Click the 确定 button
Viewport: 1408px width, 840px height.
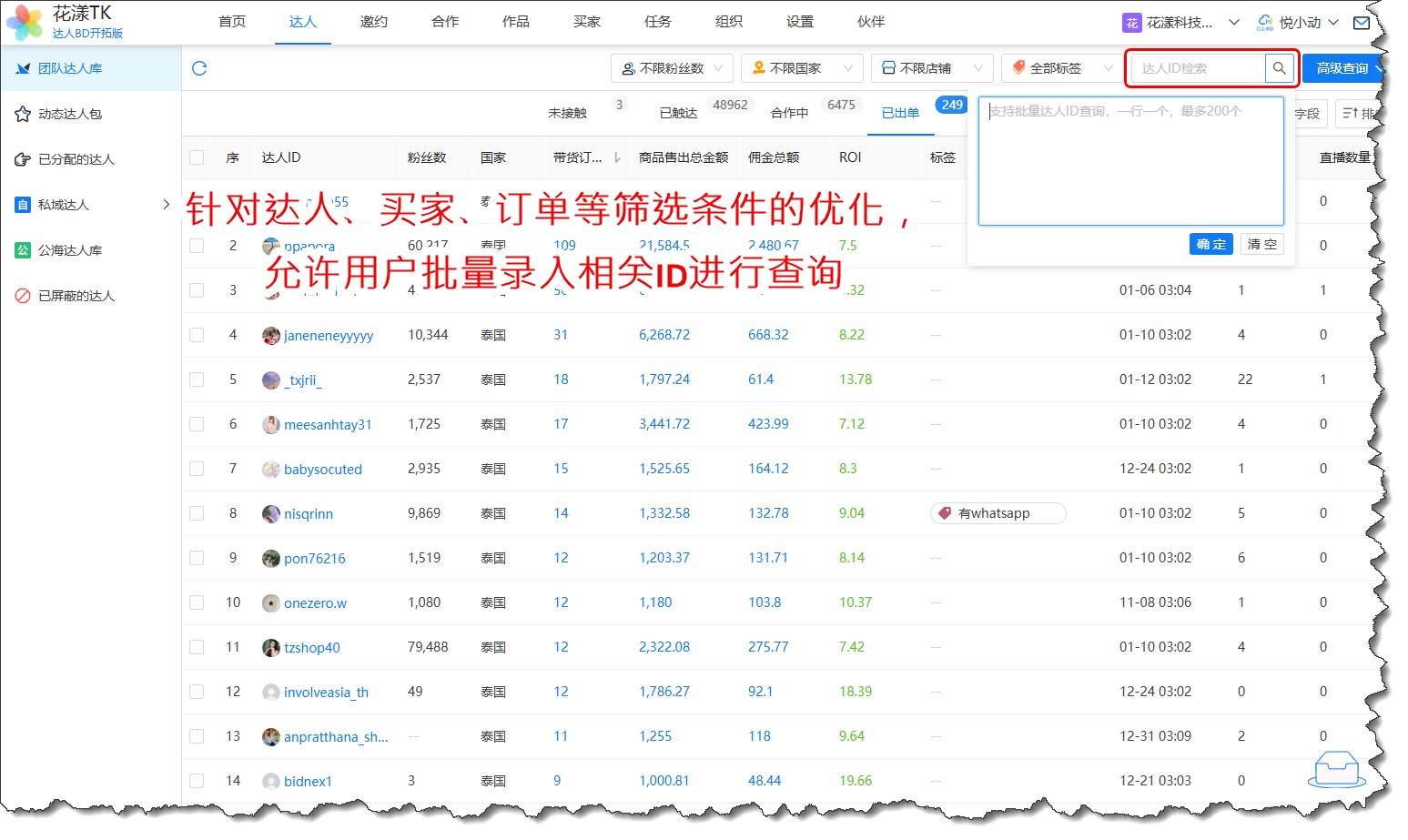[x=1210, y=244]
